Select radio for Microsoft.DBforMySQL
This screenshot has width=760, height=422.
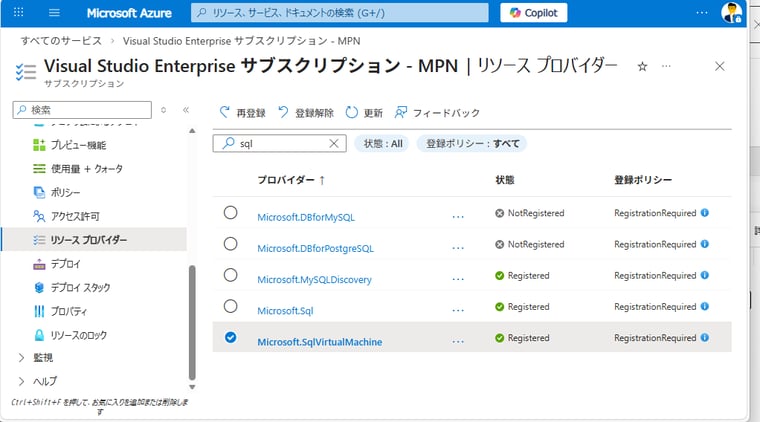(x=231, y=212)
